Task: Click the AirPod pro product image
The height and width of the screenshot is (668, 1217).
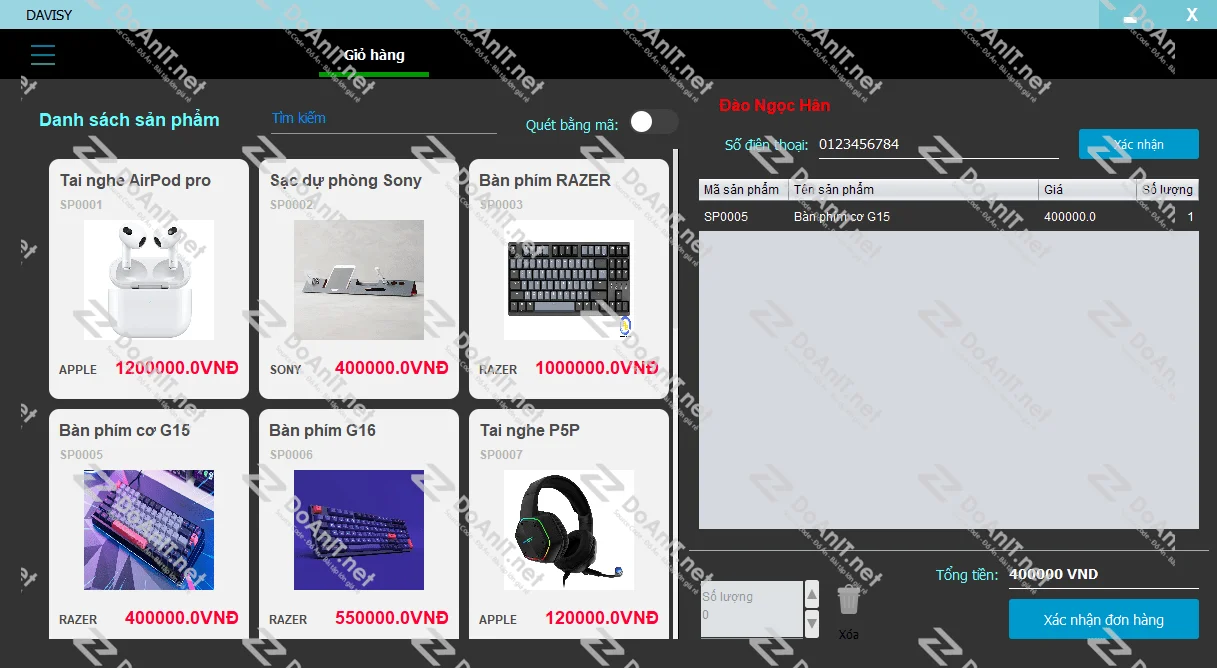Action: tap(148, 280)
